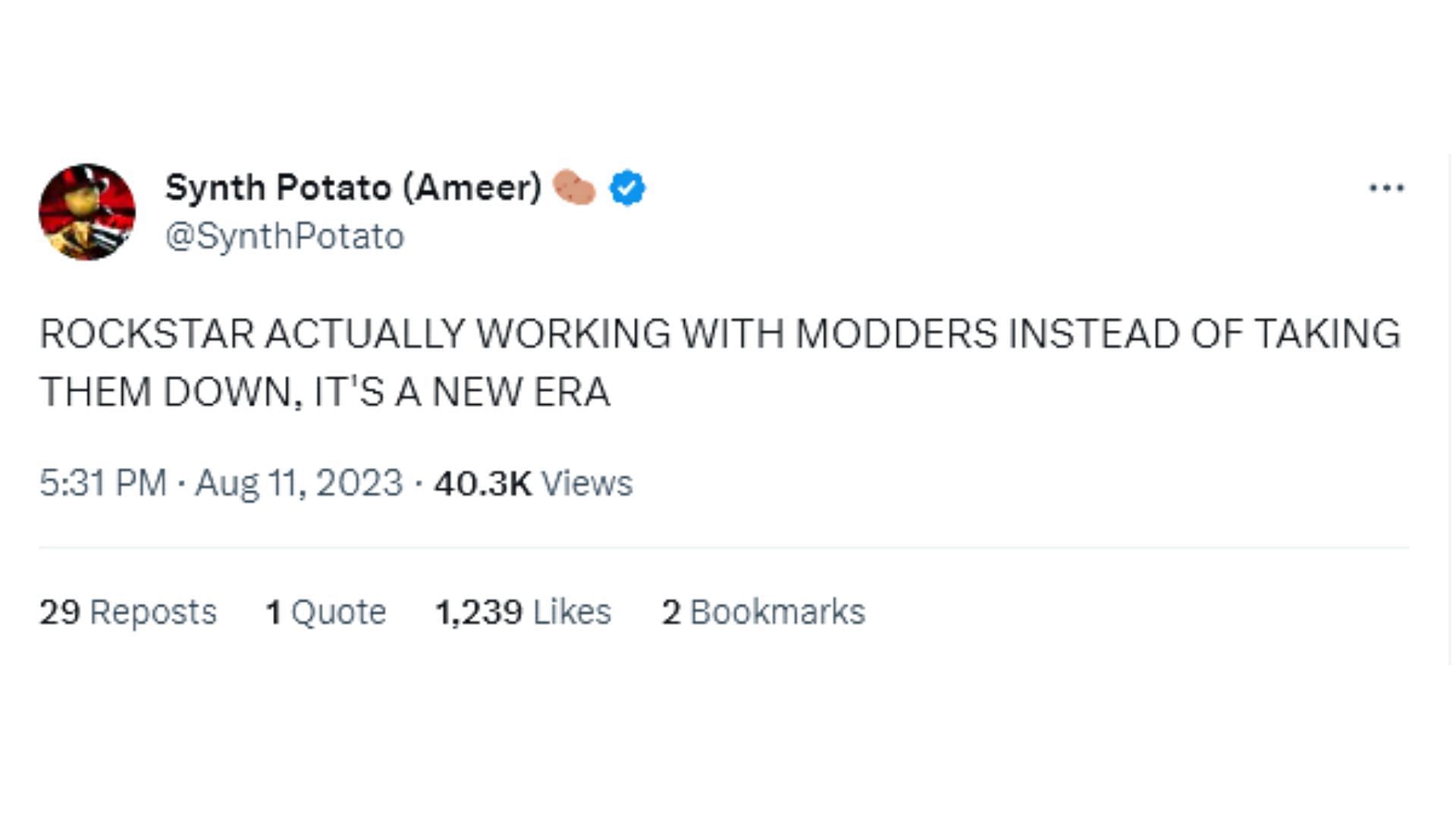Click the display name "Synth Potato"

(x=278, y=187)
